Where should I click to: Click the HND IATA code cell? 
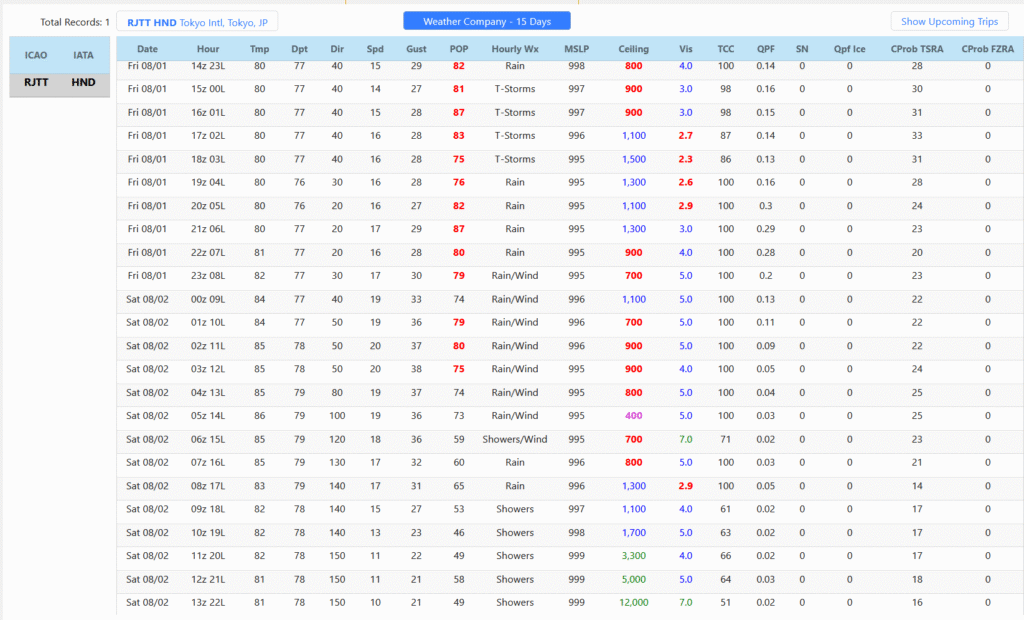(x=83, y=82)
